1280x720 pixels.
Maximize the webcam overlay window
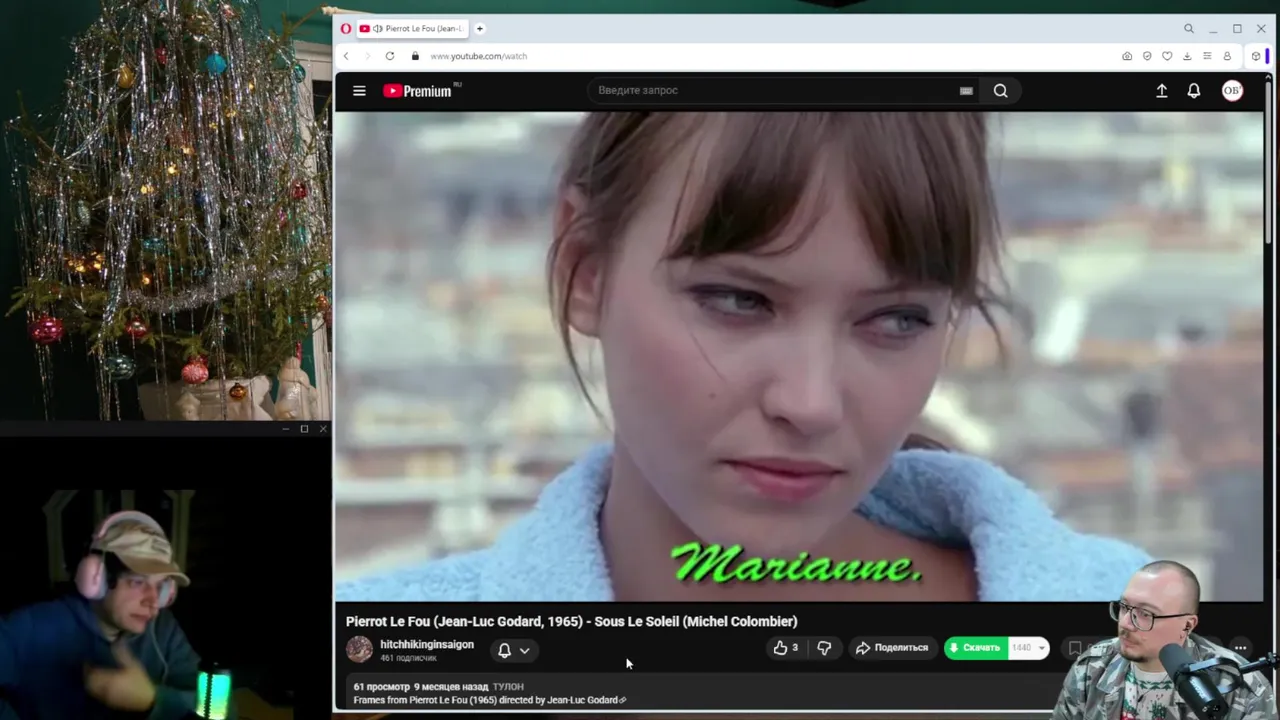[304, 429]
